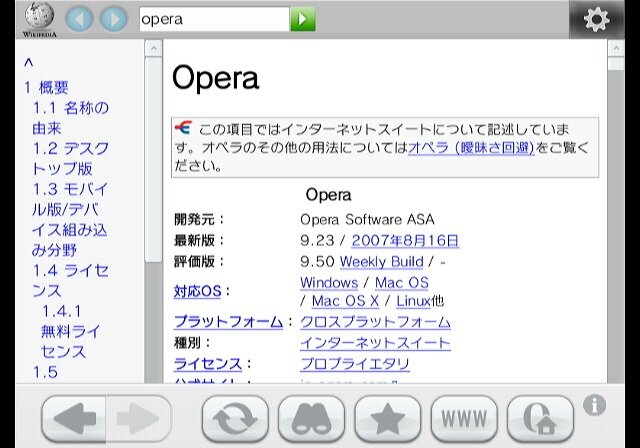Open the 'Mac OS X' link
This screenshot has width=640, height=448.
[x=345, y=301]
